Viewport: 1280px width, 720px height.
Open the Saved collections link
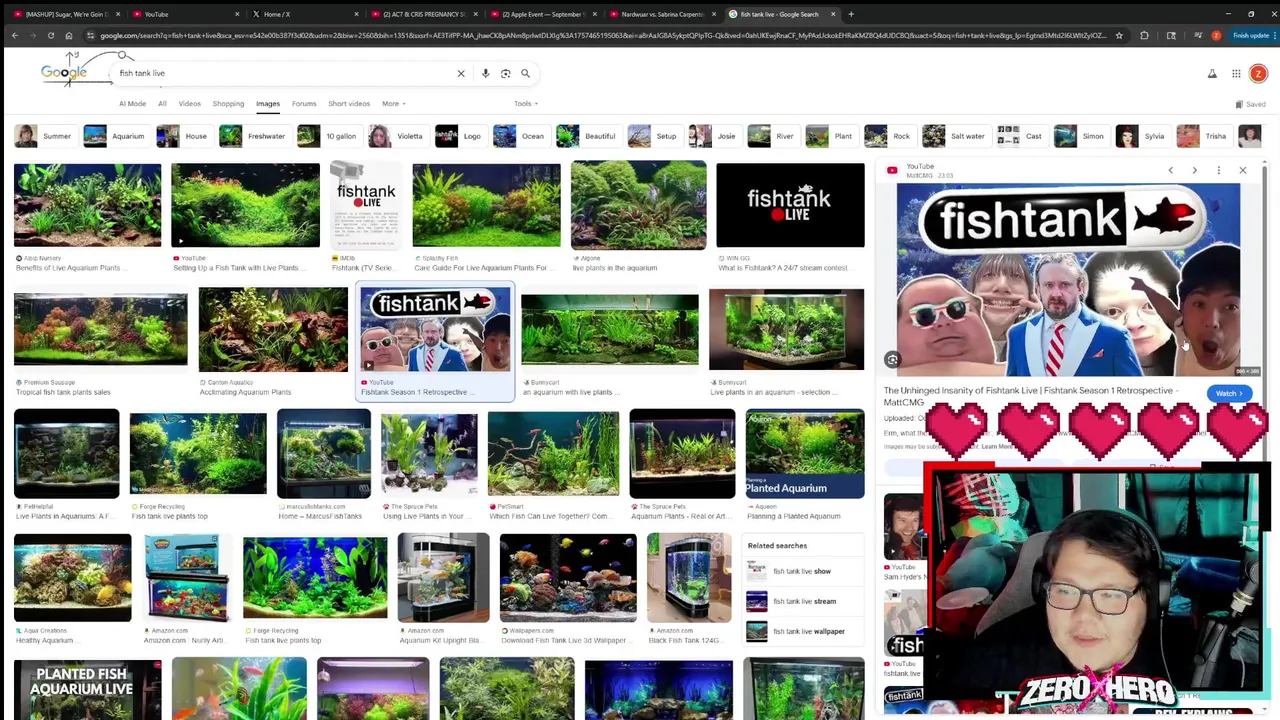tap(1251, 104)
